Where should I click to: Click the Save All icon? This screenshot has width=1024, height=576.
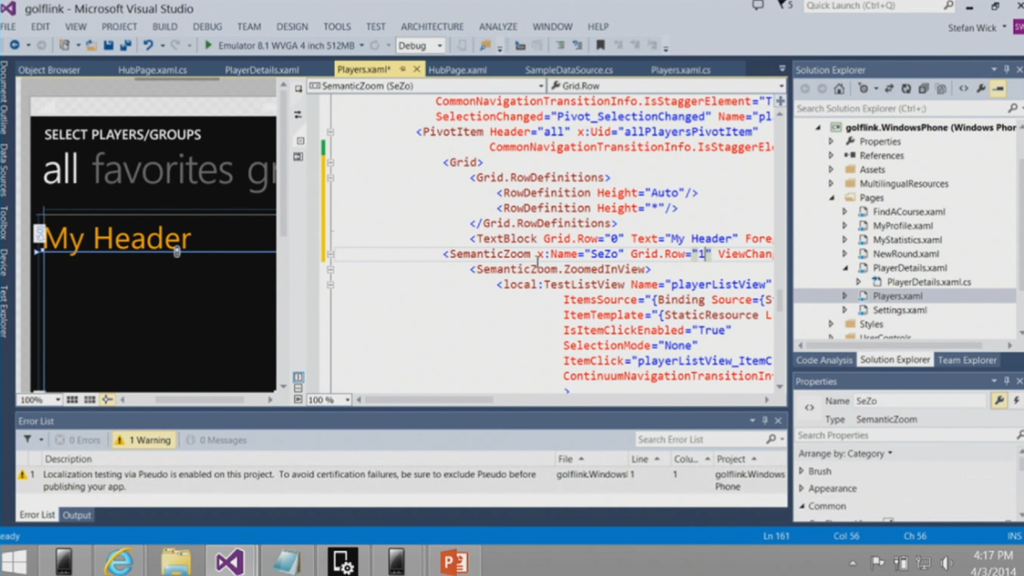click(125, 45)
